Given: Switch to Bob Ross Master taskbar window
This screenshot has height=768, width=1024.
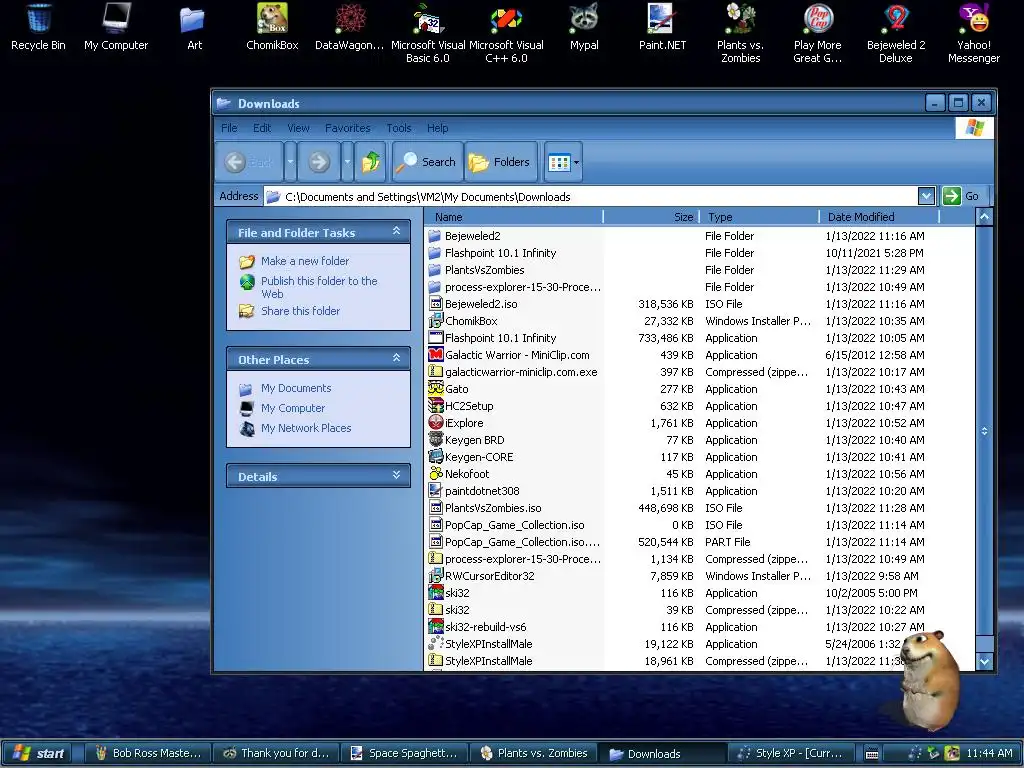Looking at the screenshot, I should [x=148, y=753].
